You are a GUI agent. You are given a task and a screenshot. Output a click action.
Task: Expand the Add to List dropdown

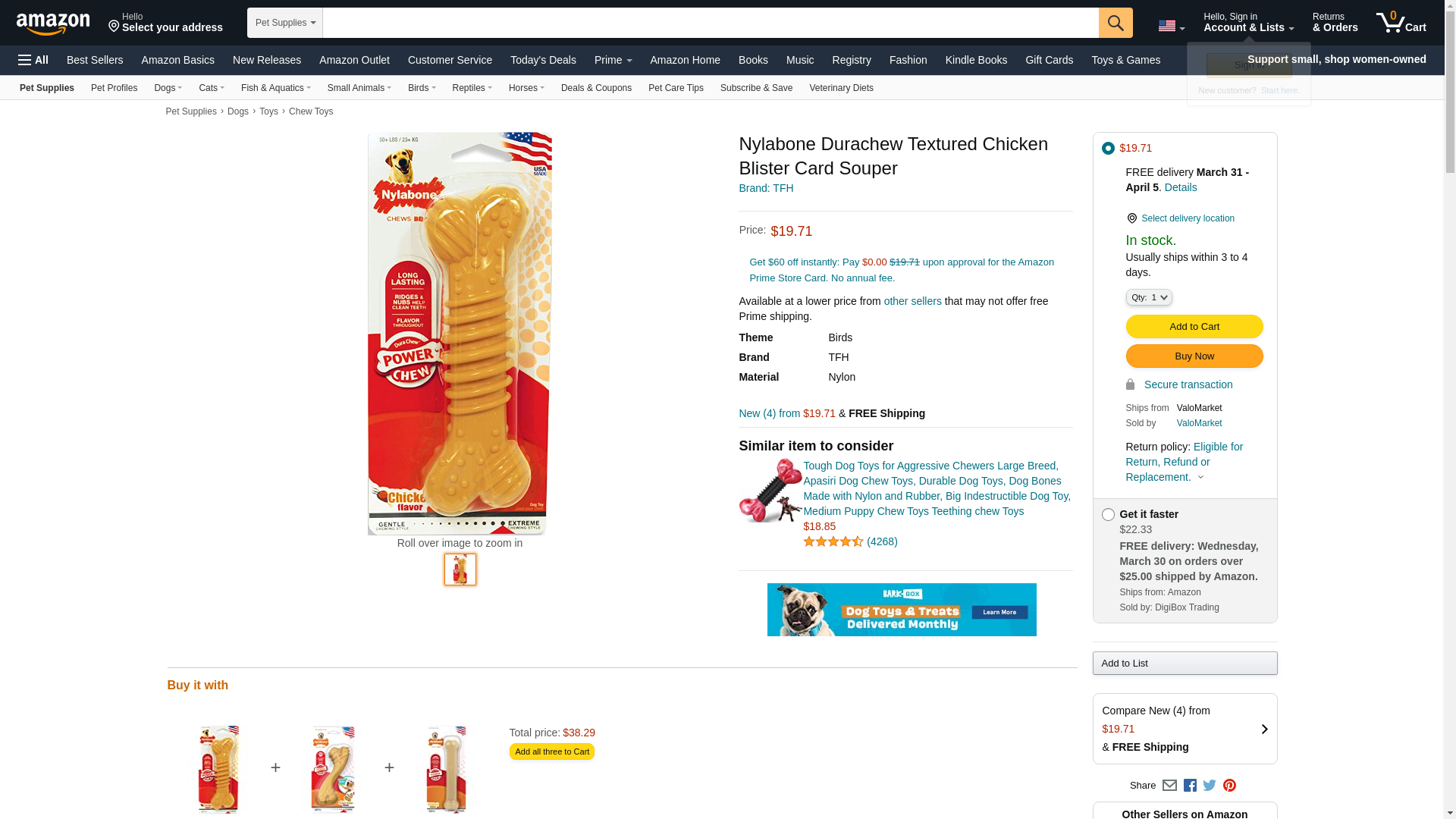tap(1185, 664)
